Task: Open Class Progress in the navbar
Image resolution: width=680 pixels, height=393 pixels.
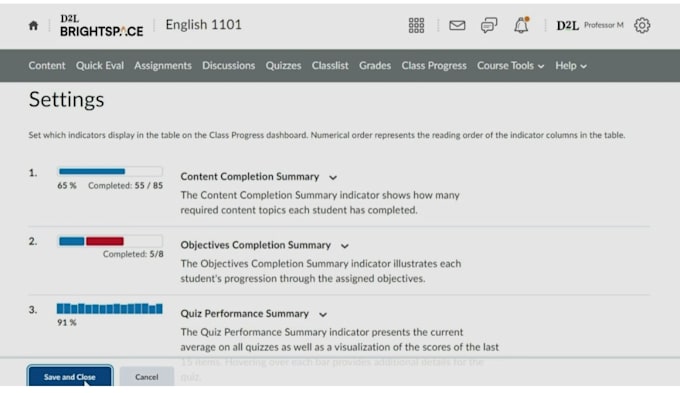Action: pos(434,66)
